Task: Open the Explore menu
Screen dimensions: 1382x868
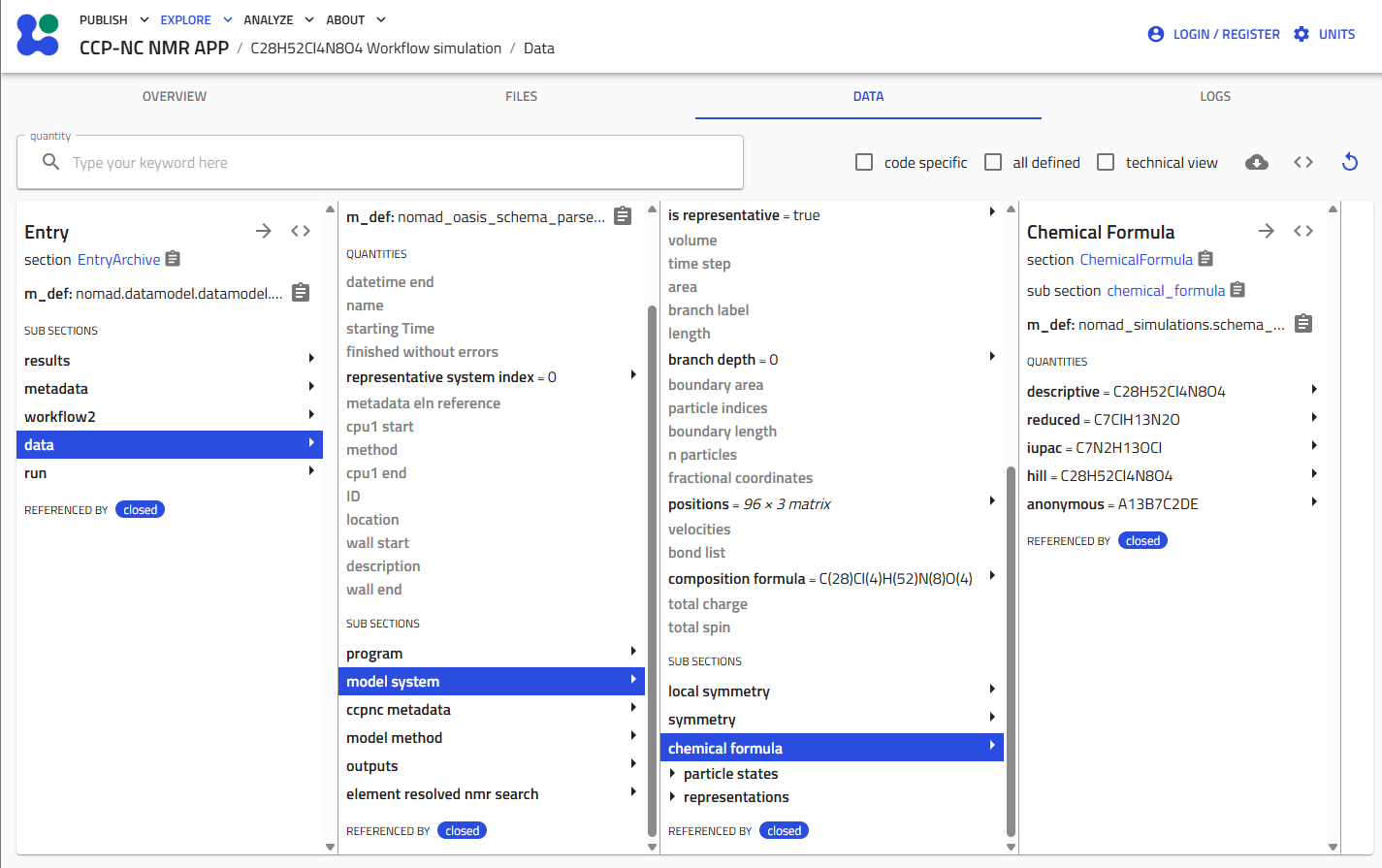Action: pyautogui.click(x=197, y=19)
